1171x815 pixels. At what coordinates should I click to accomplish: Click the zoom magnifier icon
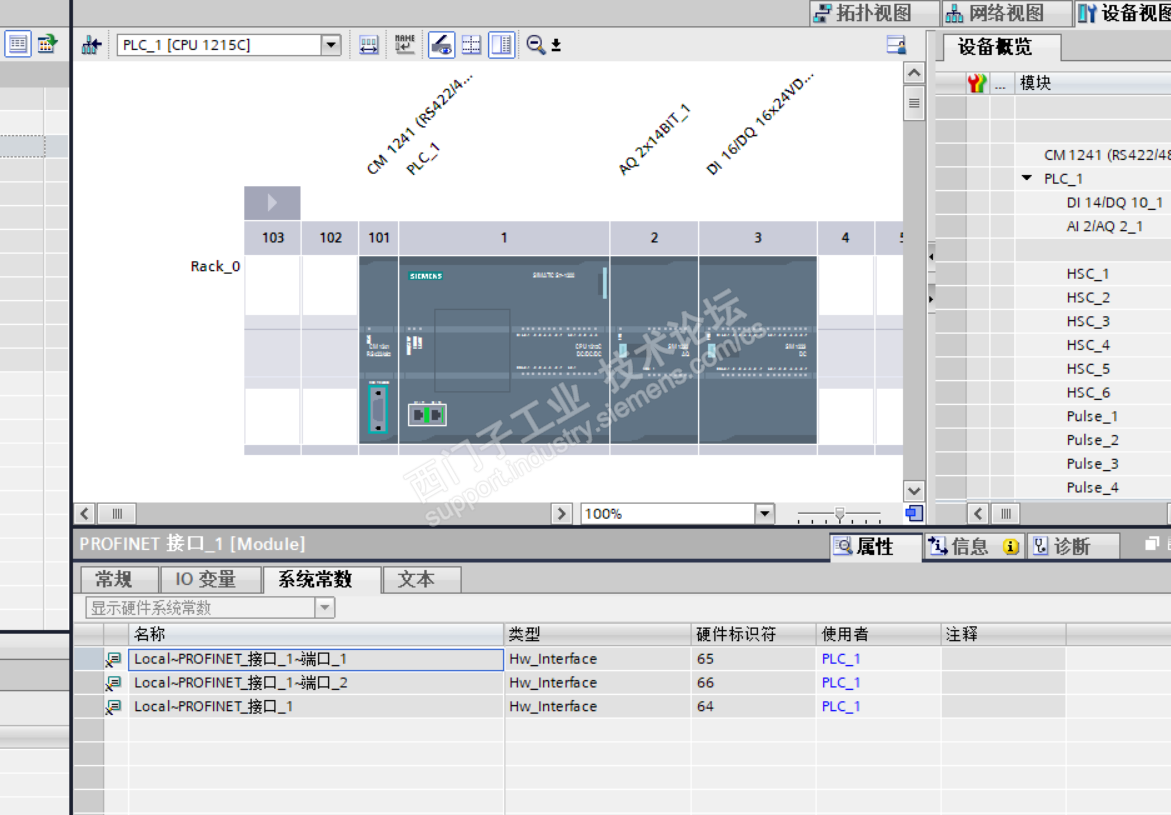(x=535, y=45)
